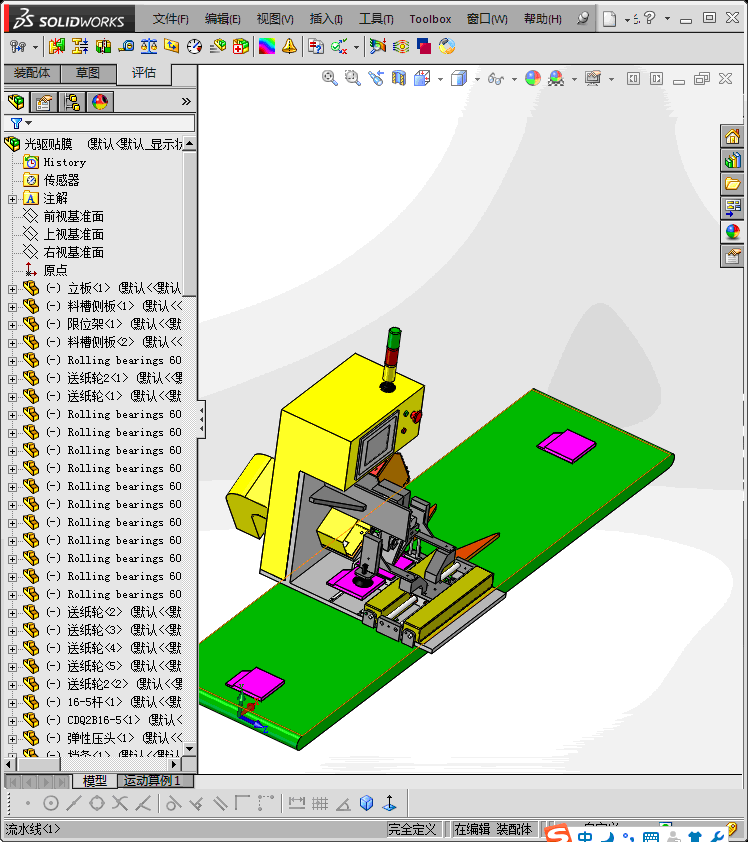Switch to the 草图 tab
The width and height of the screenshot is (748, 842).
tap(88, 72)
